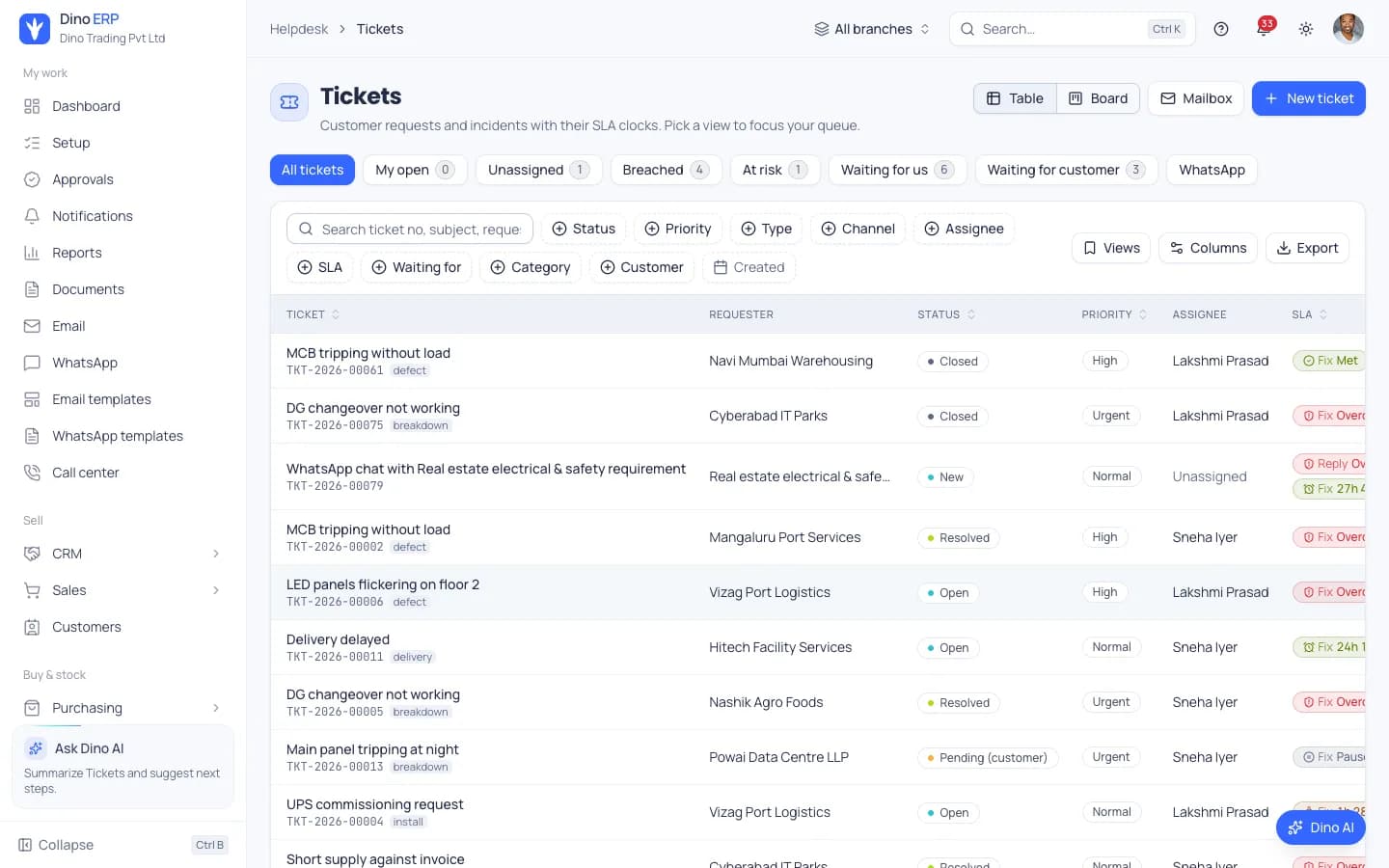Select the Breached tab
Viewport: 1389px width, 868px height.
tap(667, 170)
